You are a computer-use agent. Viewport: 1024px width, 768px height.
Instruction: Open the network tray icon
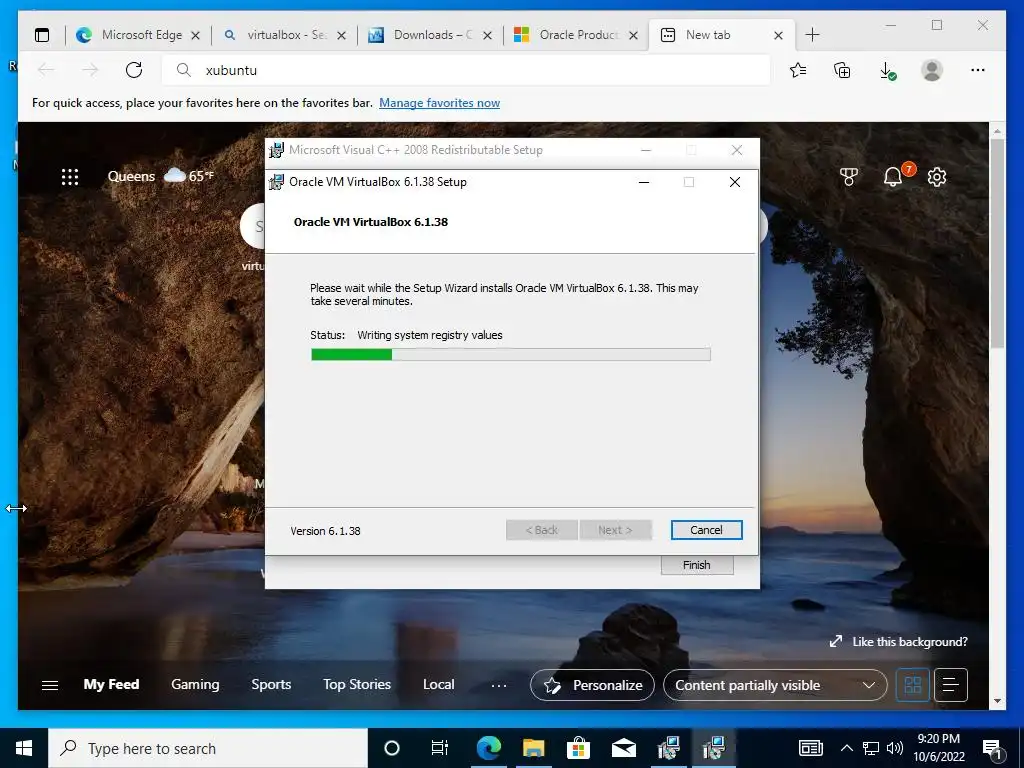pos(871,748)
